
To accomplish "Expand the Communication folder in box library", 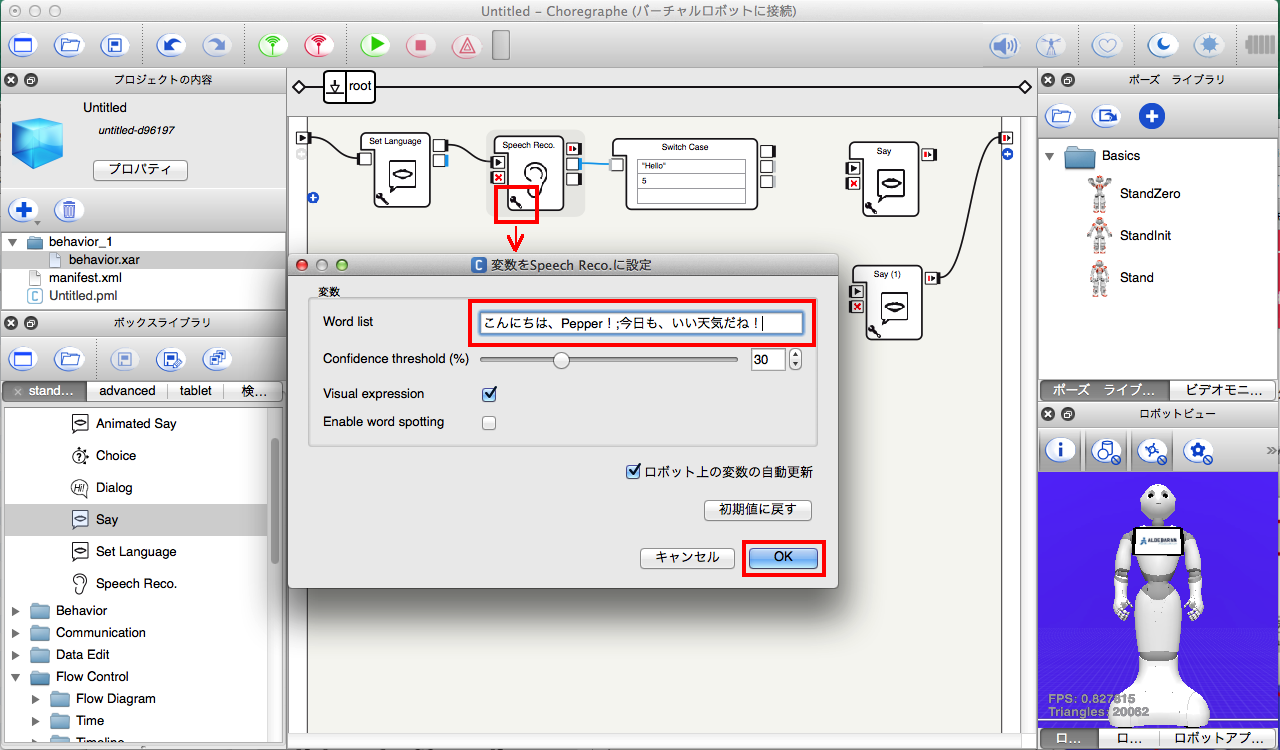I will (x=16, y=633).
